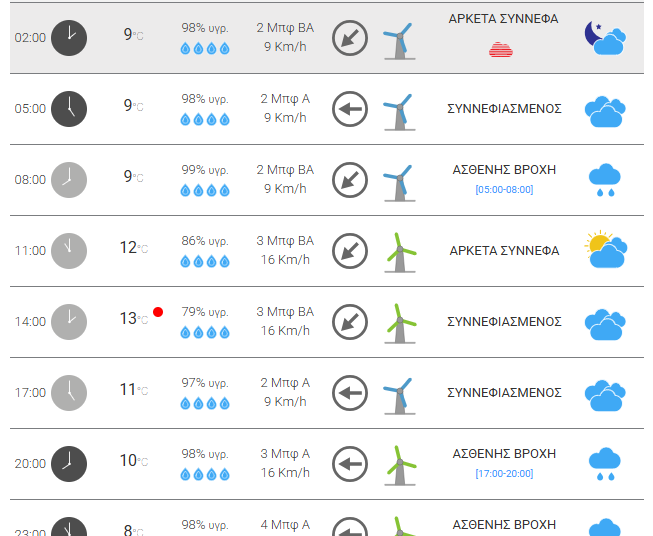This screenshot has height=536, width=653.
Task: Click the humidity droplets at 11:00
Action: [x=205, y=262]
